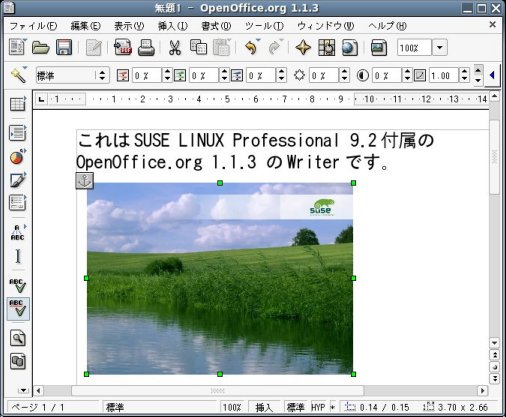
Task: Click the Form functions icon
Action: point(18,203)
